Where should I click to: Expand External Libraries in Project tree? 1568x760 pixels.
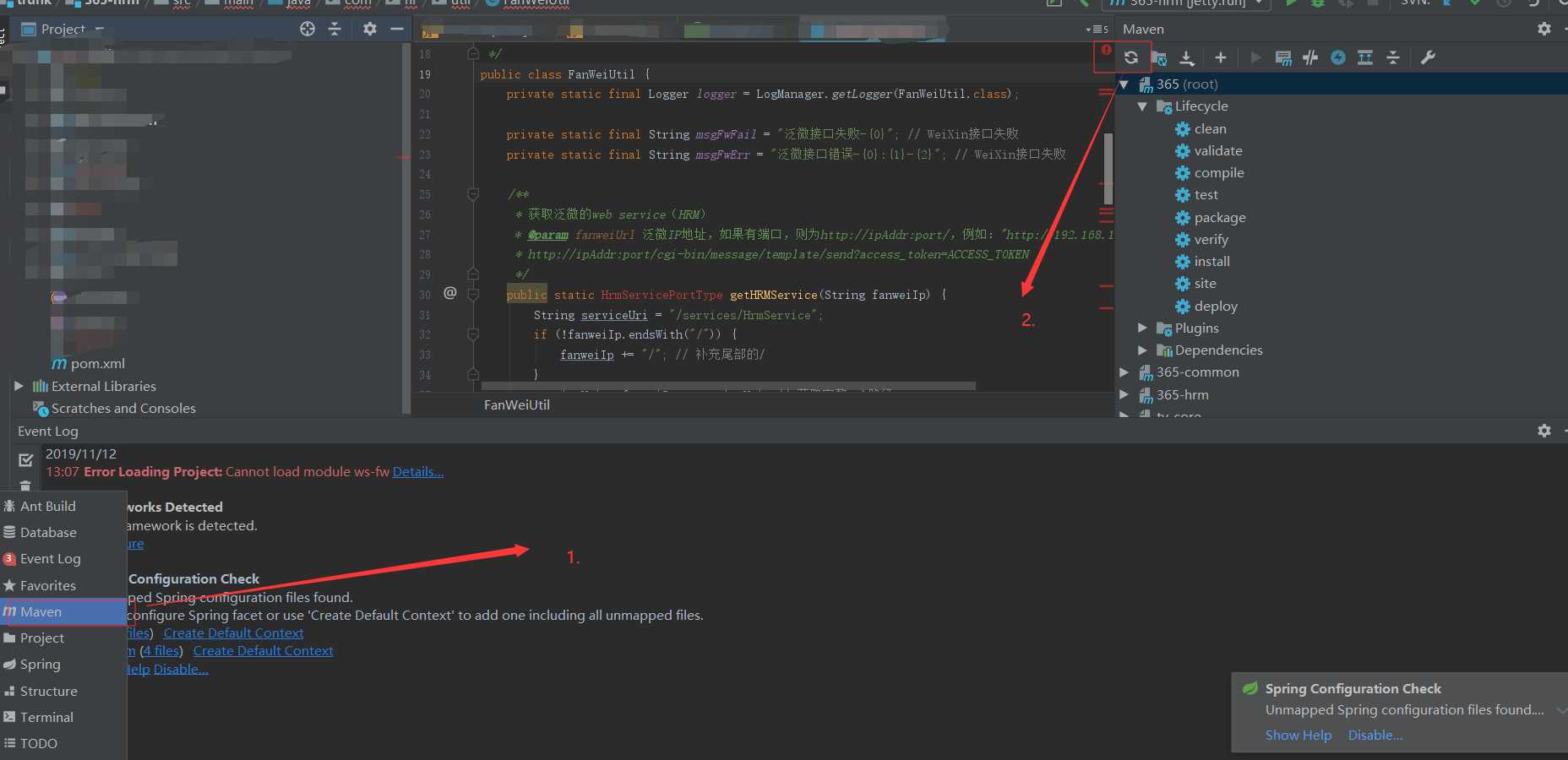pyautogui.click(x=19, y=386)
